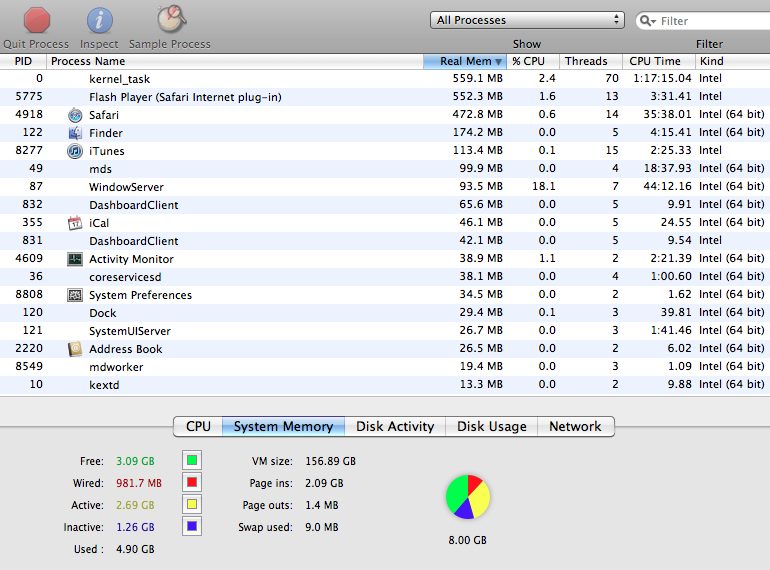The image size is (770, 570).
Task: Click the green Free memory swatch
Action: coord(192,461)
